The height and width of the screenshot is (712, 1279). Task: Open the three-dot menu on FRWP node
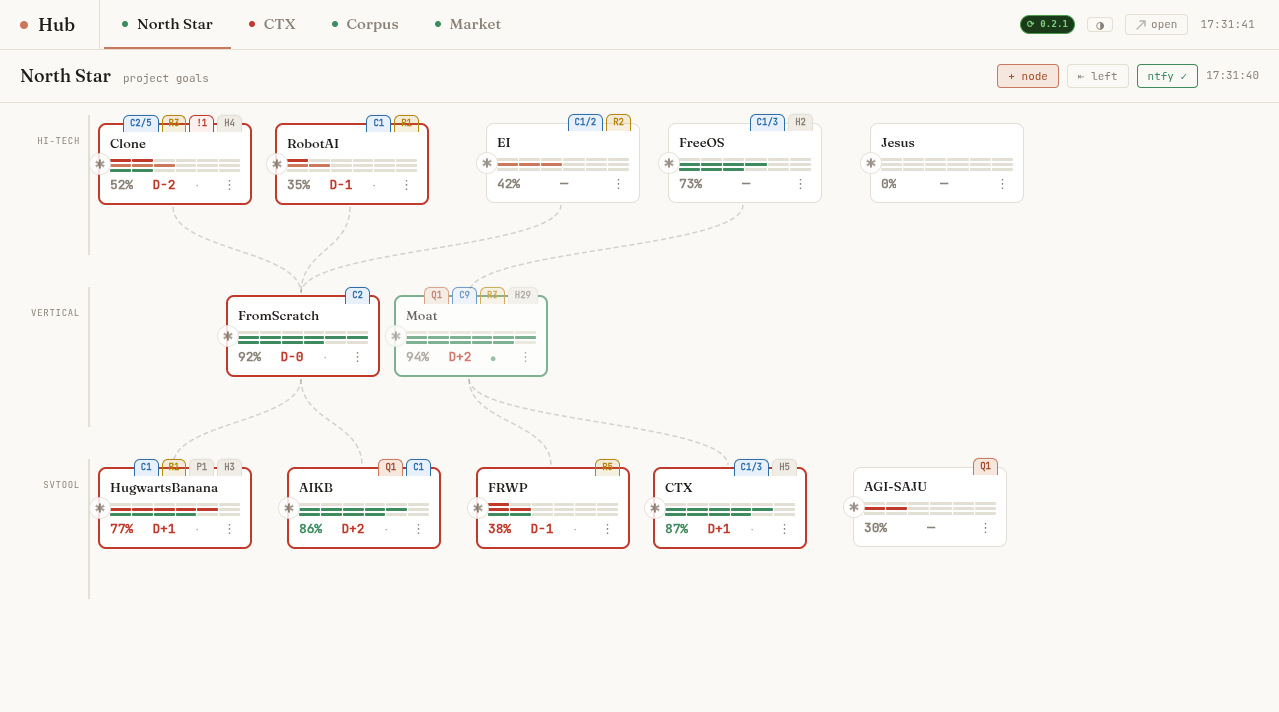coord(607,529)
